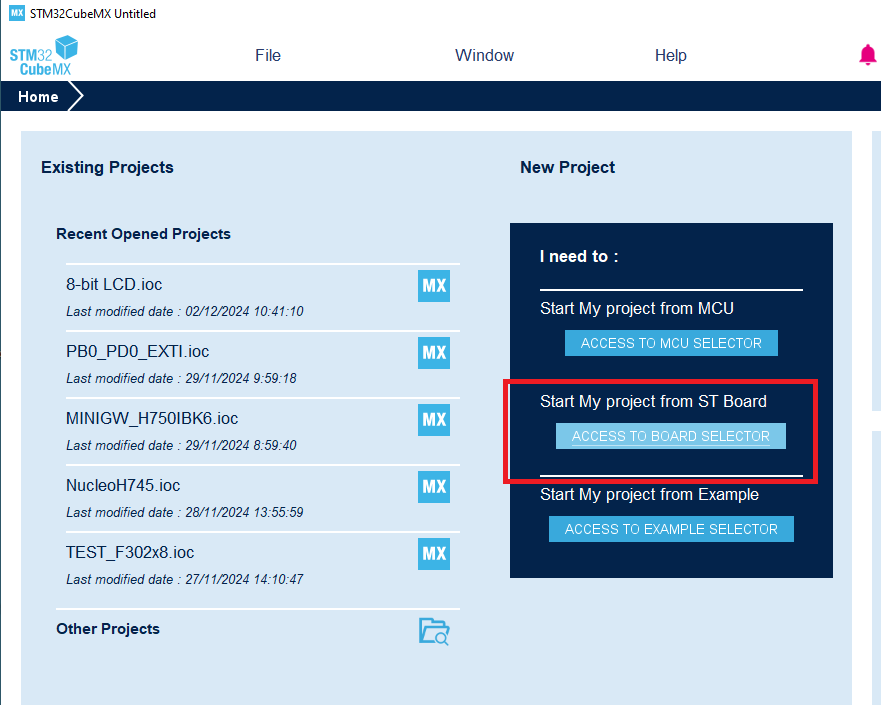Open the Help menu
This screenshot has width=882, height=705.
click(670, 55)
